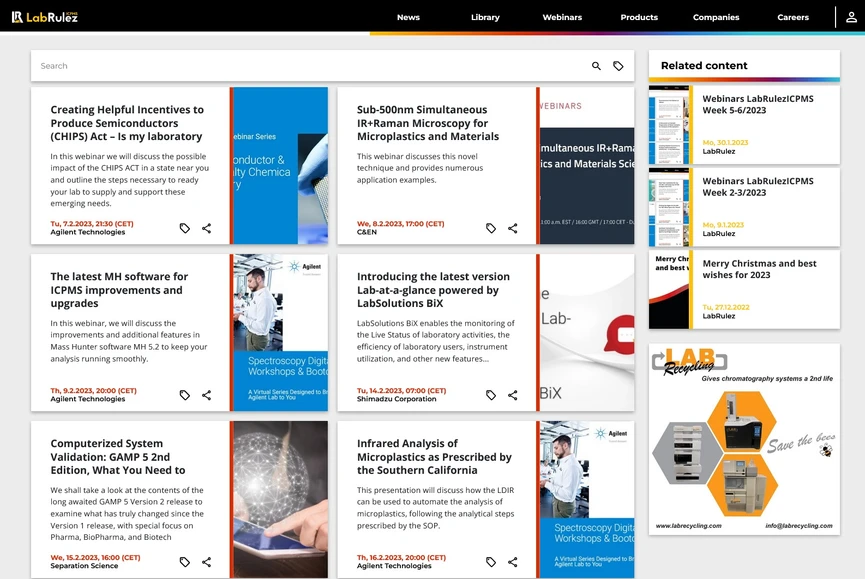Image resolution: width=865 pixels, height=579 pixels.
Task: Open the Products menu
Action: pyautogui.click(x=639, y=17)
